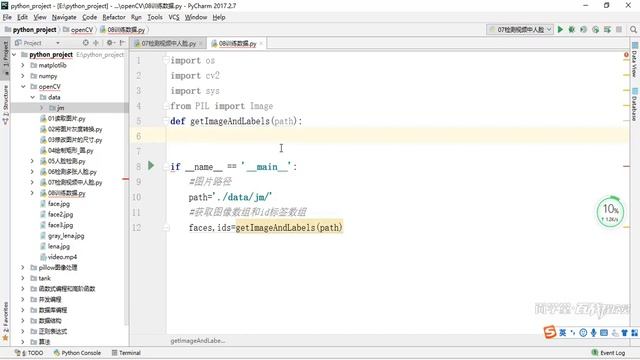The image size is (640, 360).
Task: Open the Structure tool window tab
Action: (5, 104)
